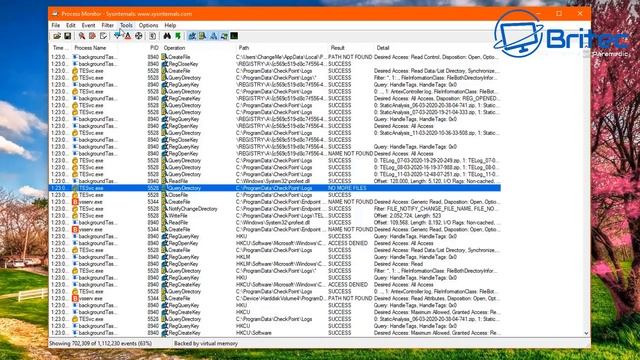Image resolution: width=640 pixels, height=360 pixels.
Task: Open the Tools menu
Action: click(126, 25)
